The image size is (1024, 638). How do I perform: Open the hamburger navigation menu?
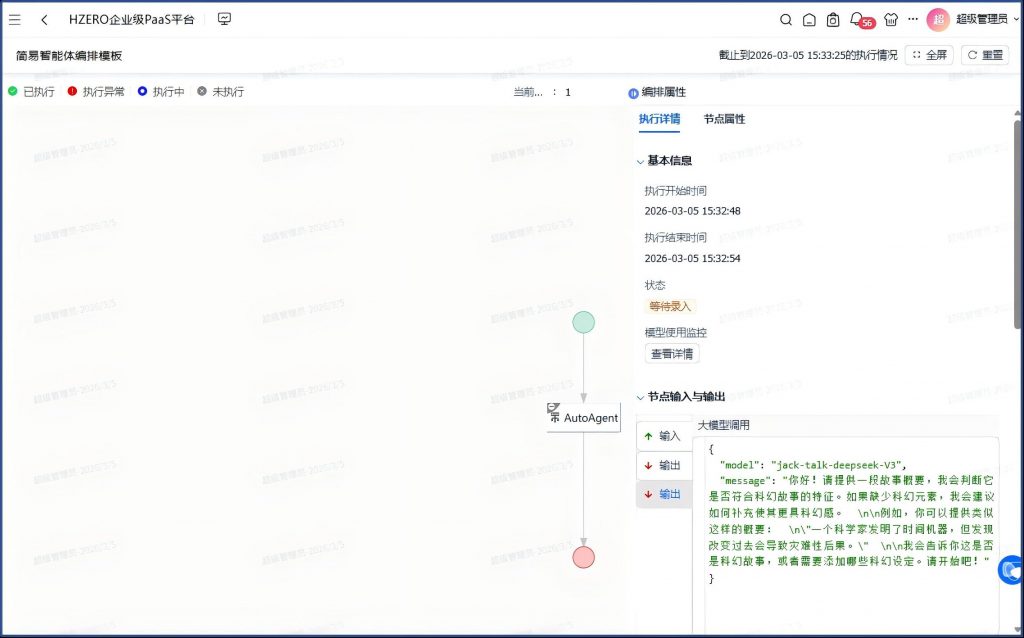[15, 19]
